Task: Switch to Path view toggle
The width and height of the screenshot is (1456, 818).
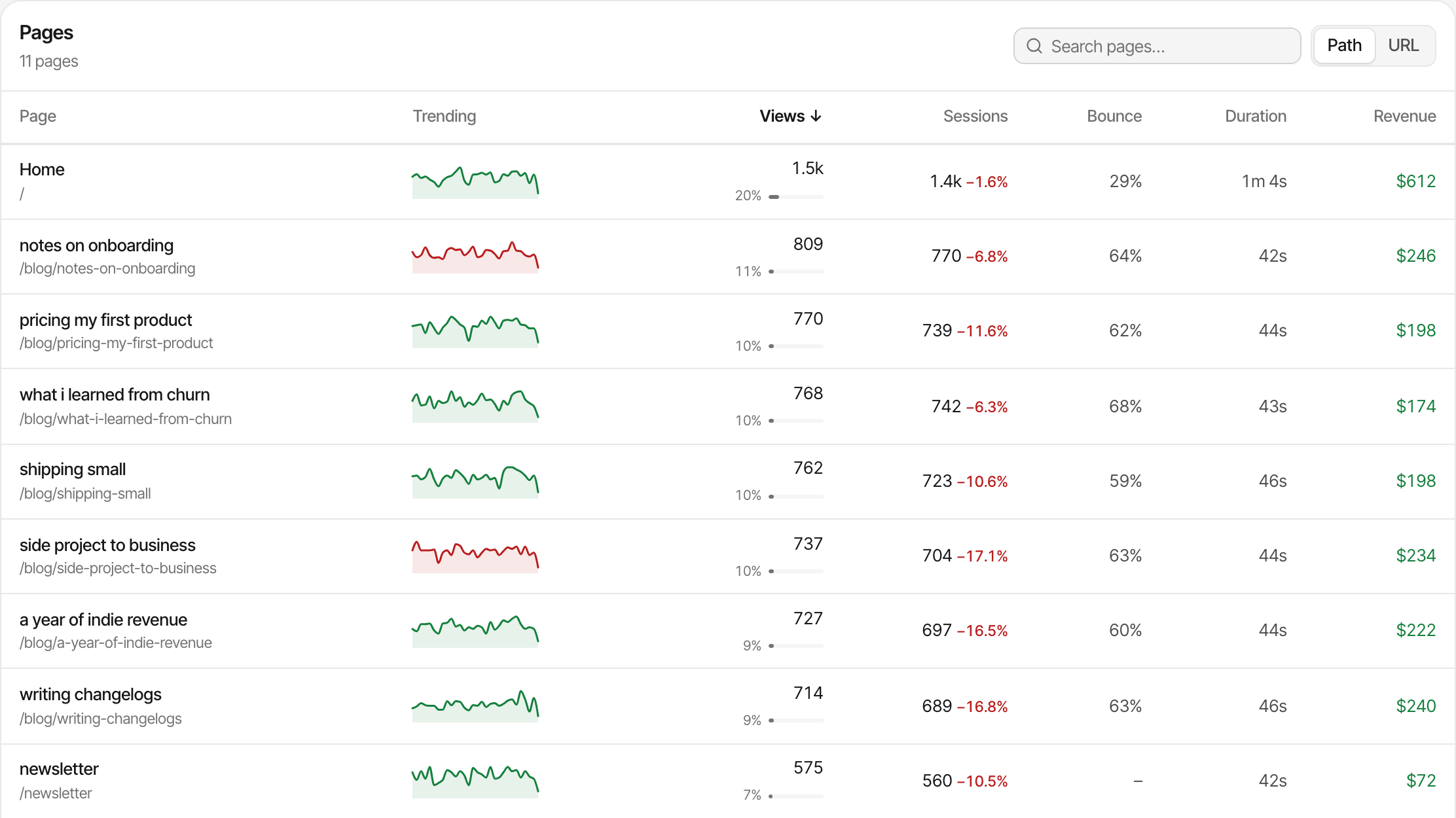Action: (x=1344, y=46)
